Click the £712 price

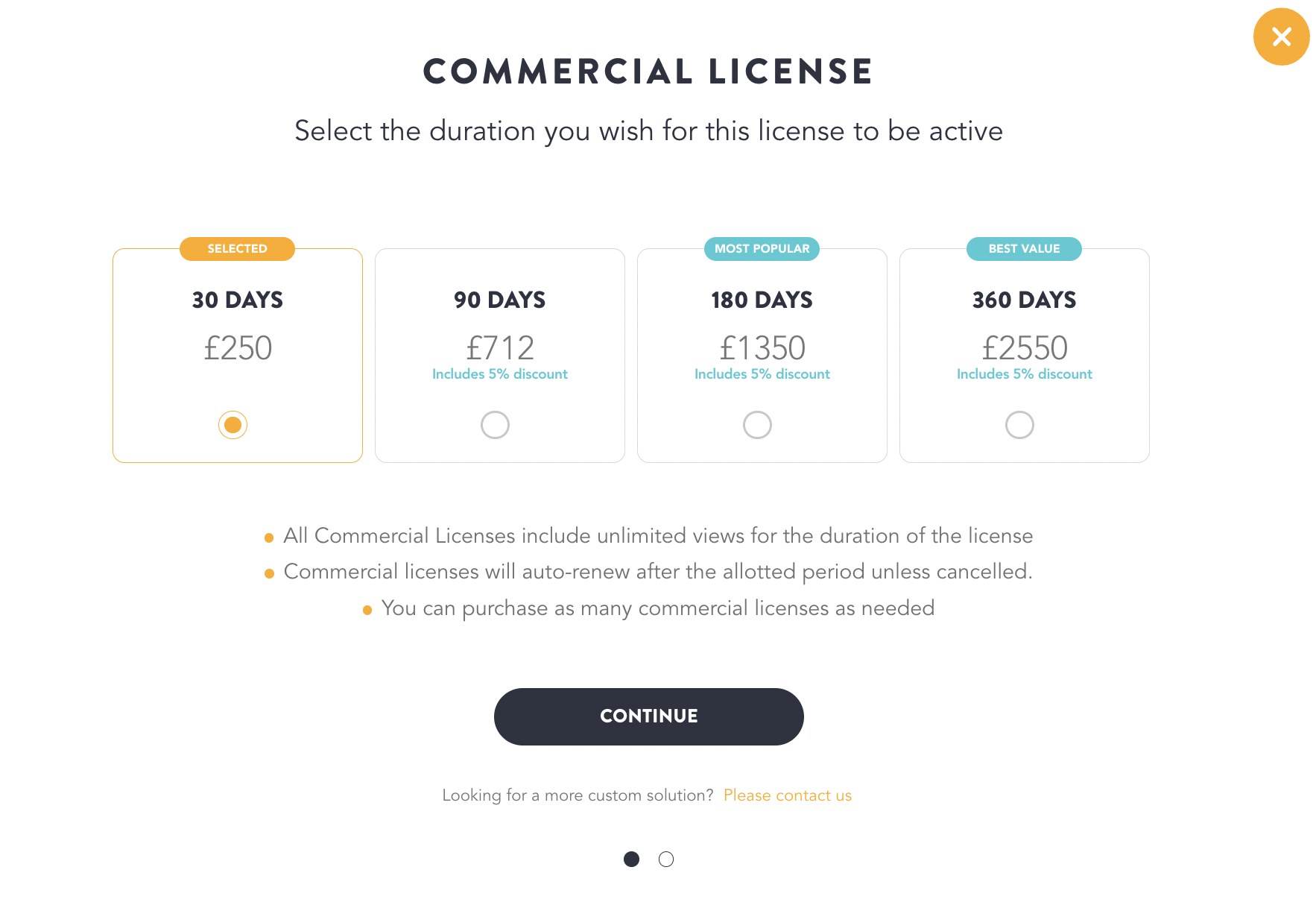(500, 348)
